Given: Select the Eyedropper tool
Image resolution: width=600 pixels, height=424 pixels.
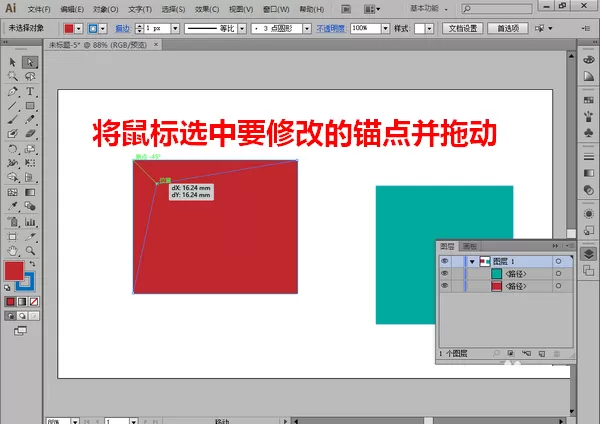Looking at the screenshot, I should click(12, 206).
